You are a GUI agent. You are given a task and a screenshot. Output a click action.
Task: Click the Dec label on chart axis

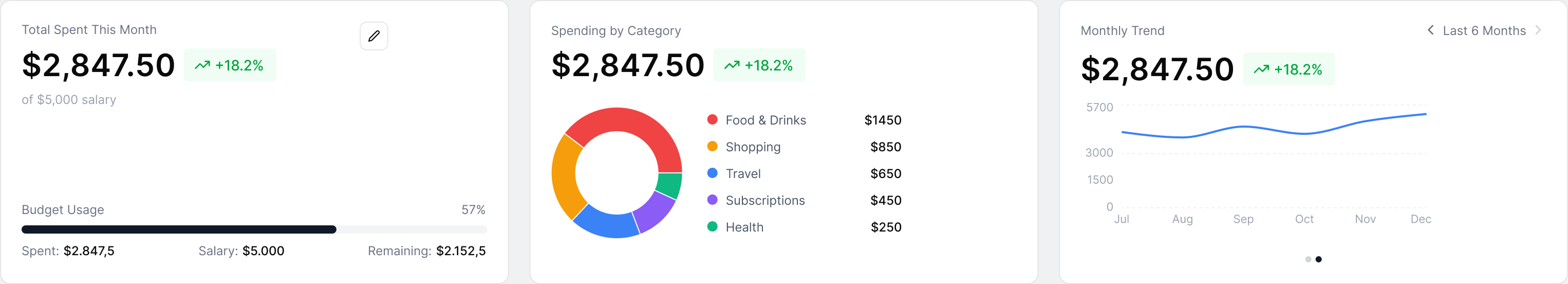[1421, 219]
